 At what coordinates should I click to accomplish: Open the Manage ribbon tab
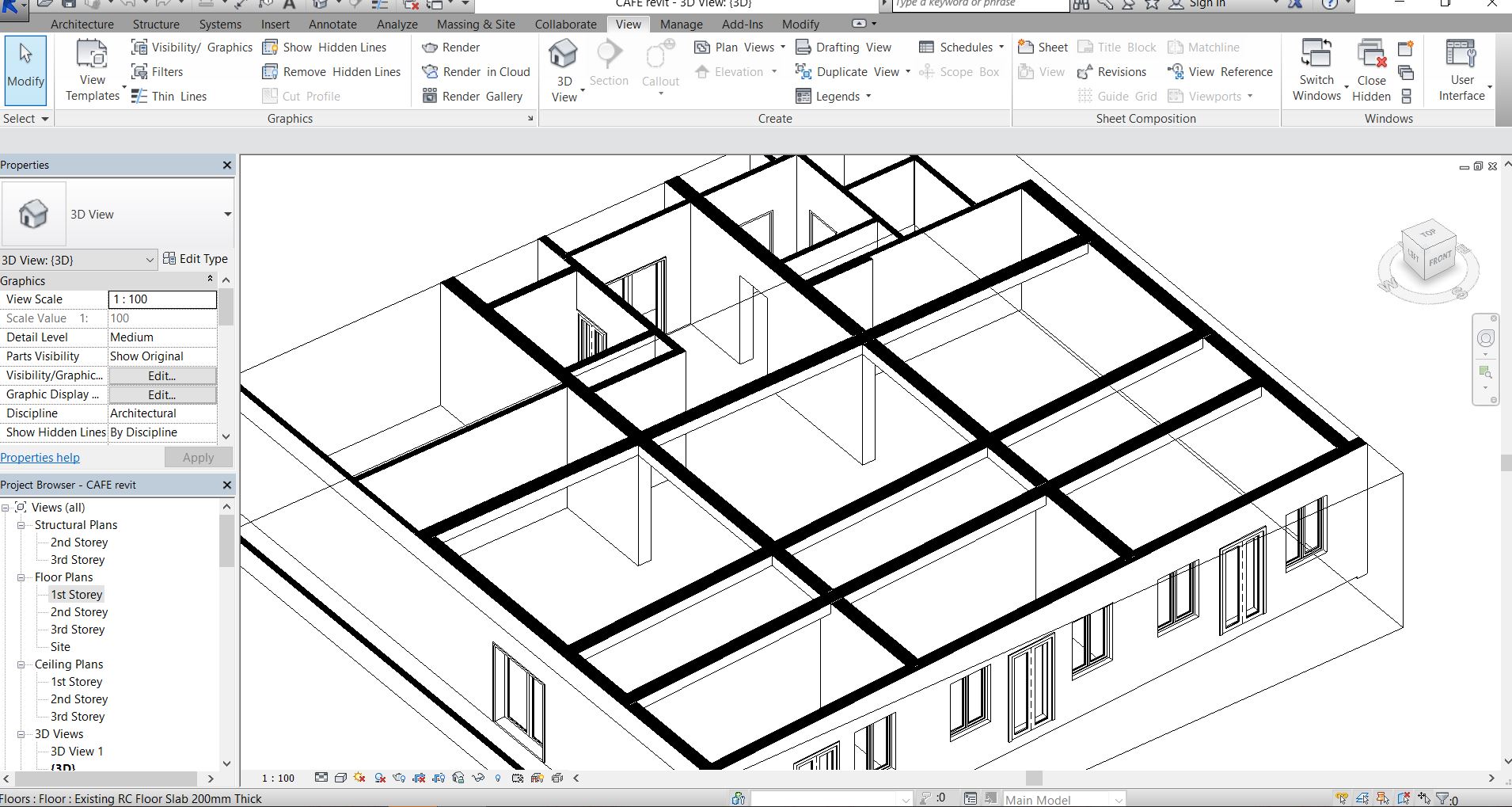pos(681,25)
